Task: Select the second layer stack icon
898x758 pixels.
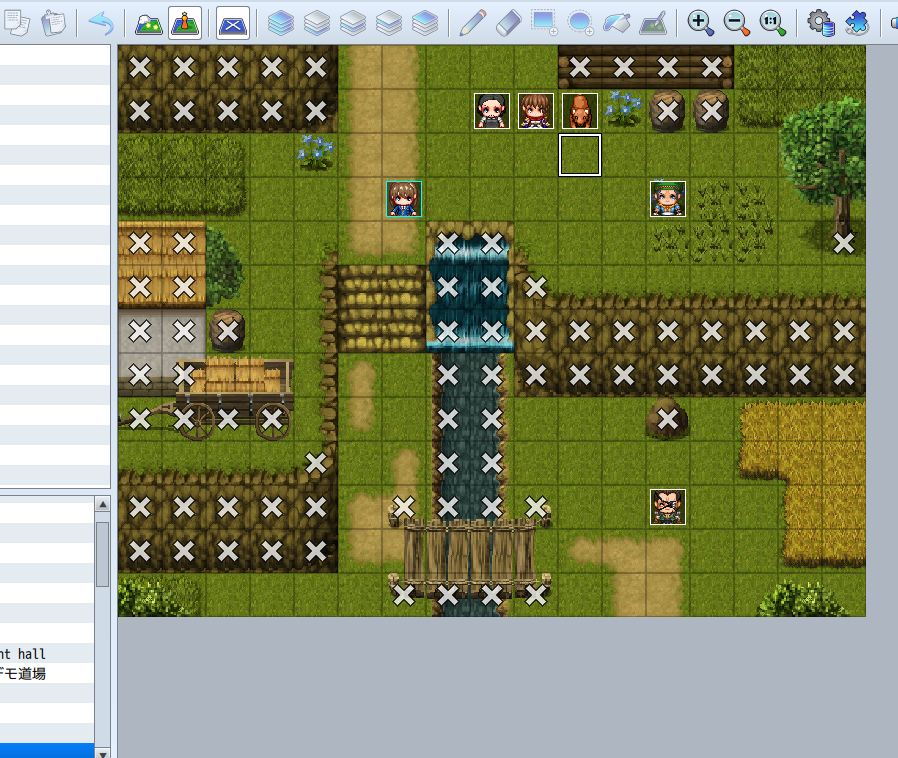Action: (x=317, y=23)
